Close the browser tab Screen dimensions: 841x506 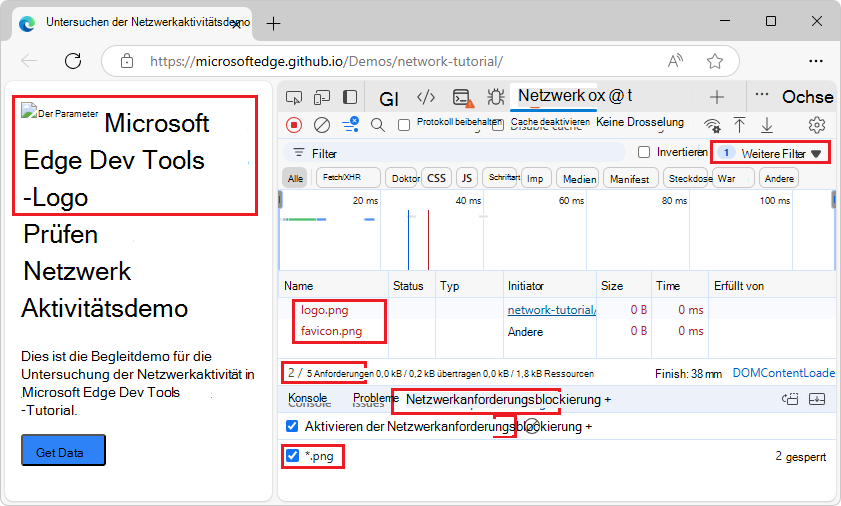click(236, 24)
